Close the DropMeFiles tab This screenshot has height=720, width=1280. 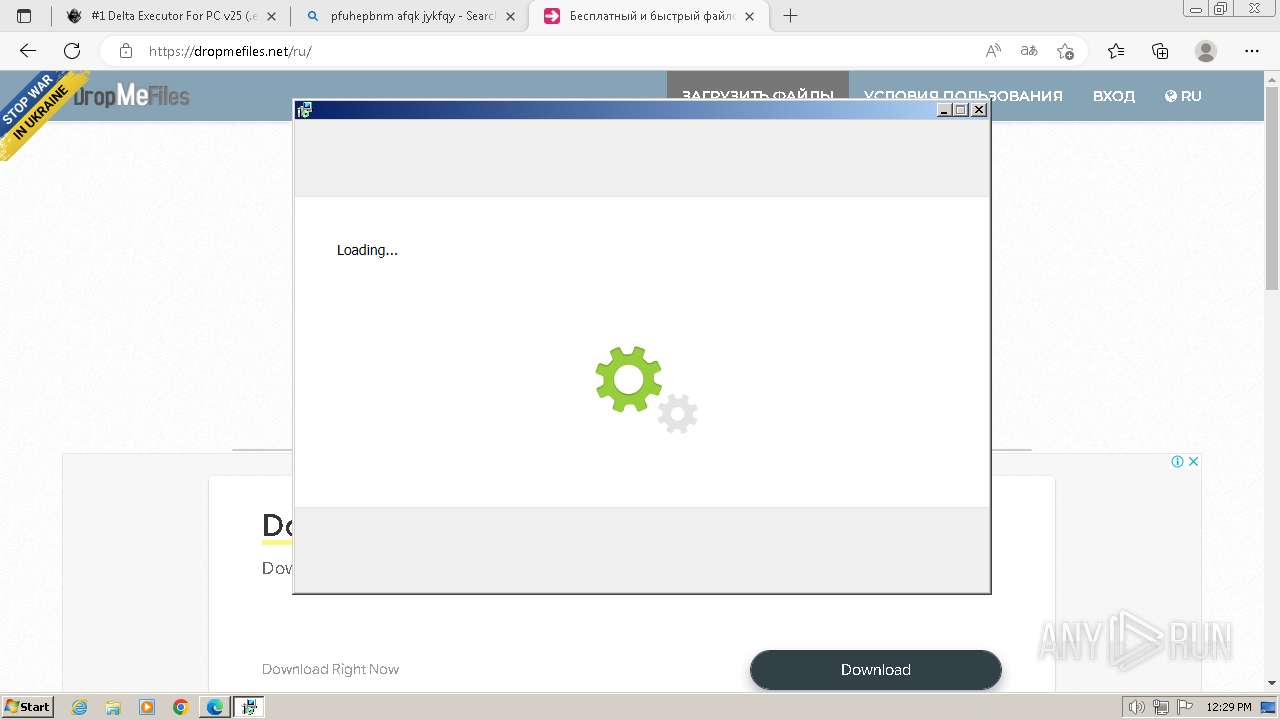[x=750, y=16]
